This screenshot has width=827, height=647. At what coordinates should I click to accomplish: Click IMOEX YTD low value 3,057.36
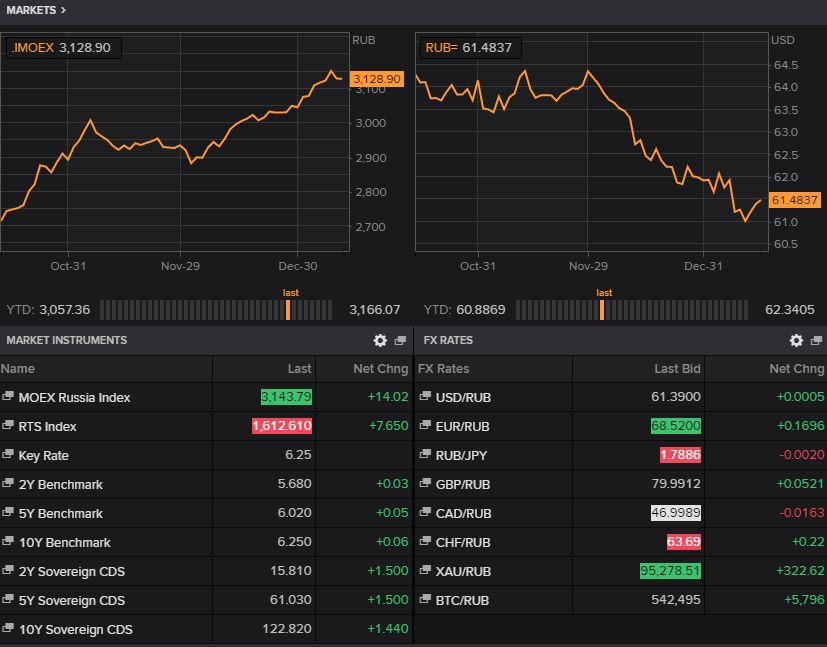coord(64,310)
